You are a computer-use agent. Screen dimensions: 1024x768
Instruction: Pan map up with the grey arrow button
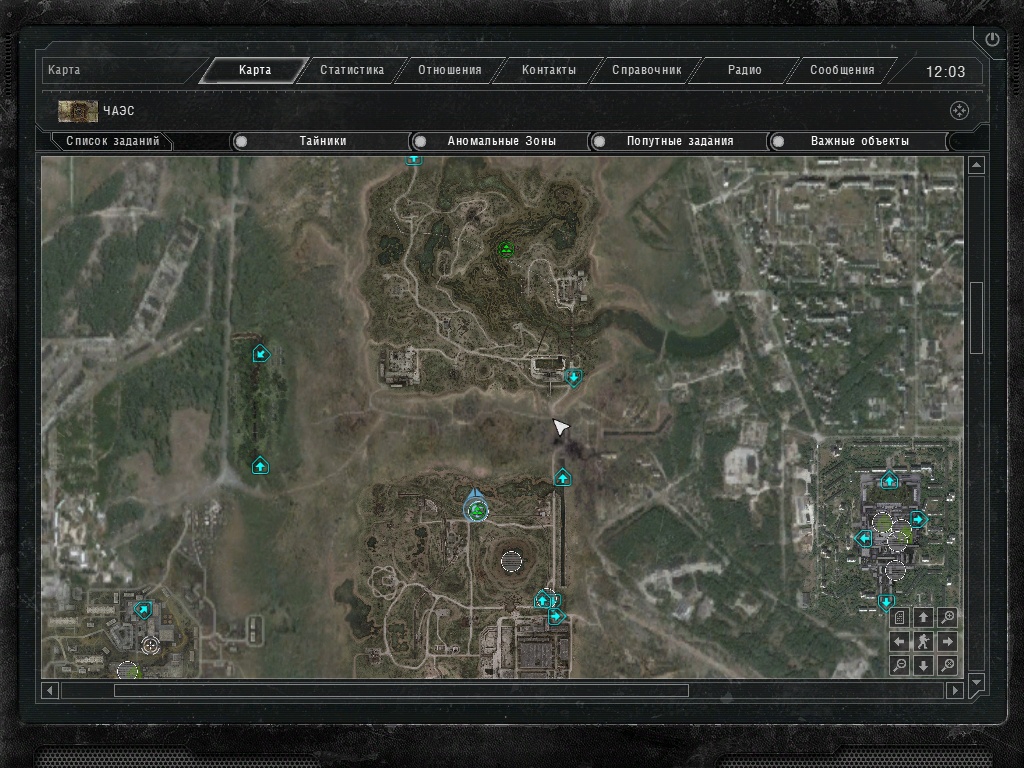923,617
